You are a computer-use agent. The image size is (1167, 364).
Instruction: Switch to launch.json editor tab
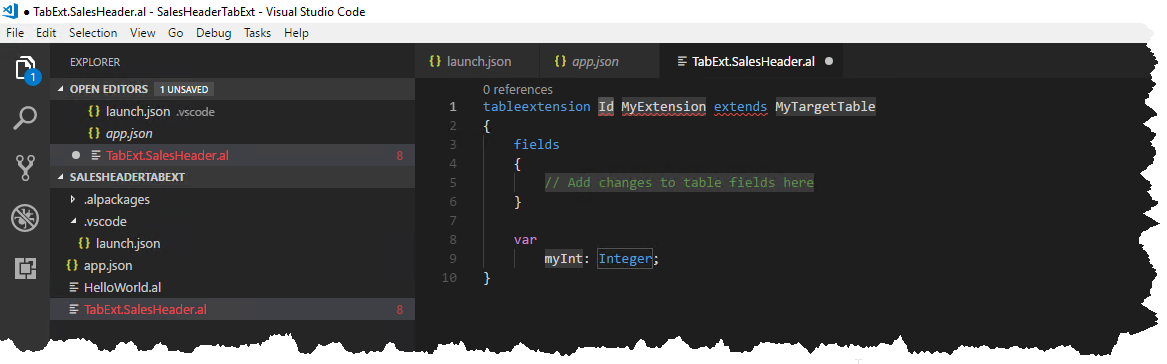click(x=476, y=62)
